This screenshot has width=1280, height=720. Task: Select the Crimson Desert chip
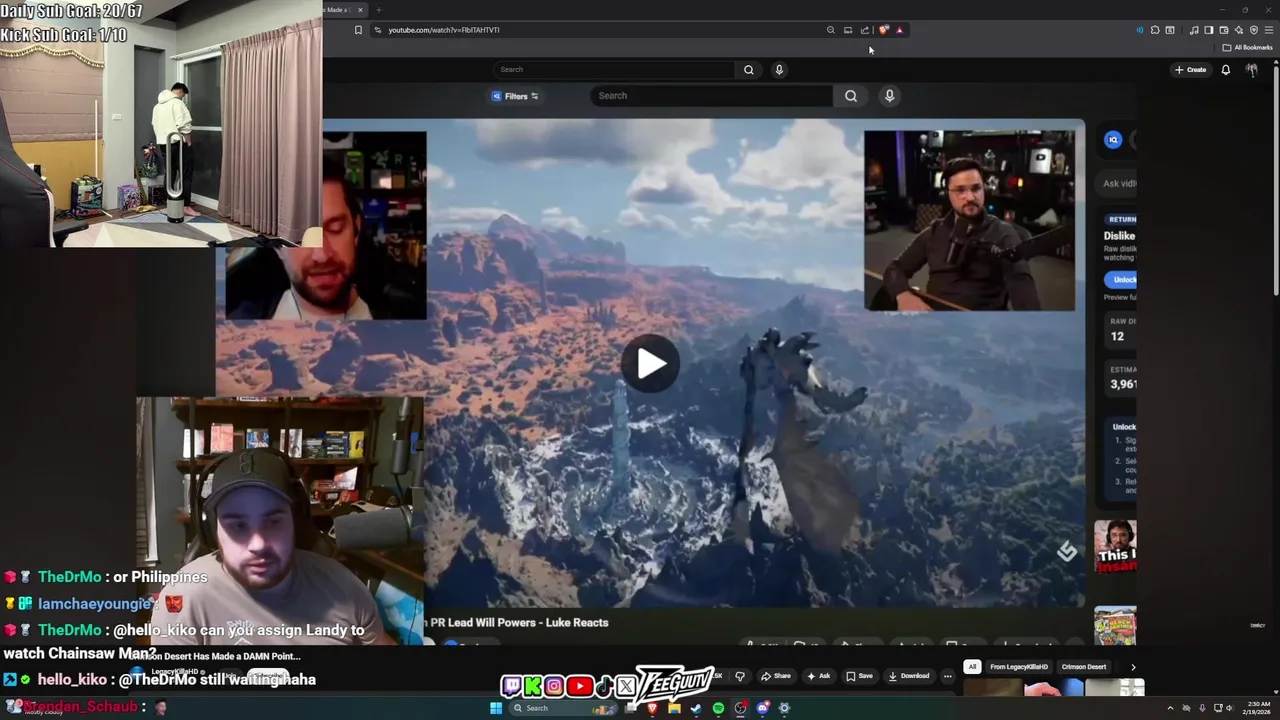(1084, 667)
